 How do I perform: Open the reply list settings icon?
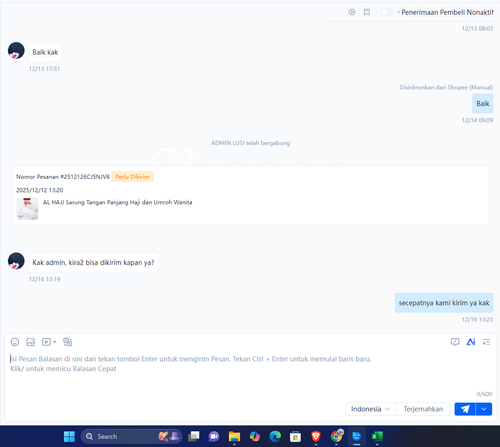click(487, 342)
